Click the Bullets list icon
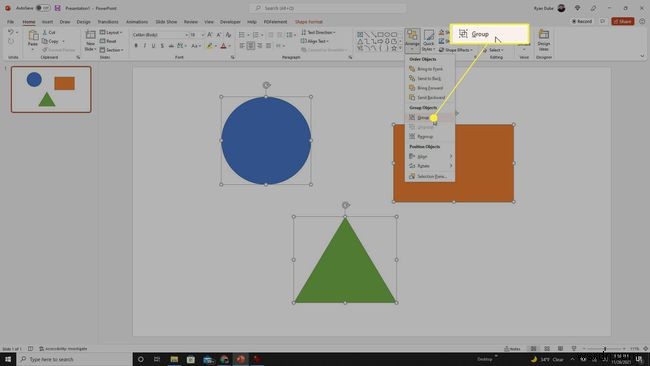Screen dimensions: 650x366 tap(242, 35)
